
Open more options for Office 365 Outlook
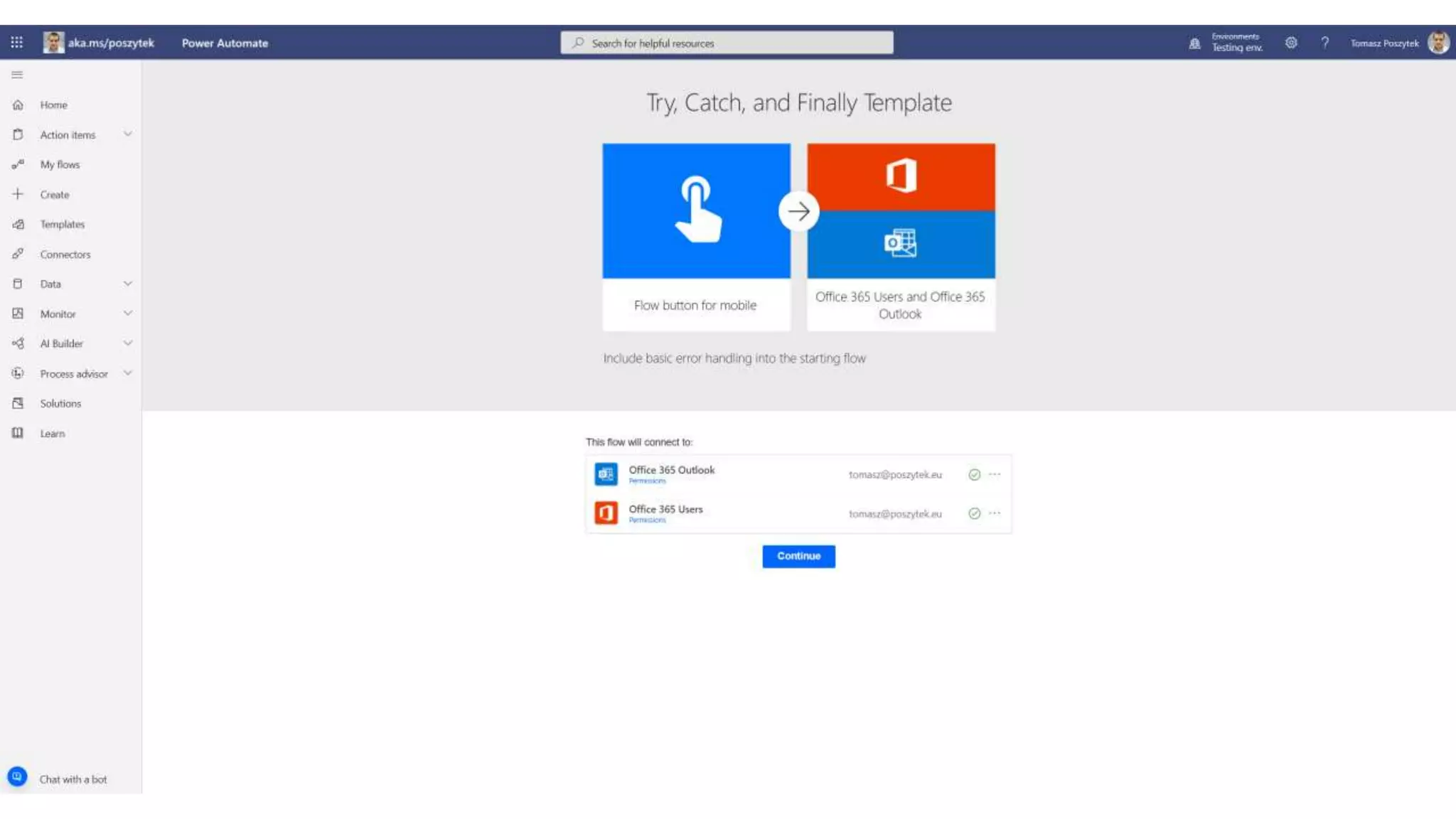pyautogui.click(x=995, y=474)
